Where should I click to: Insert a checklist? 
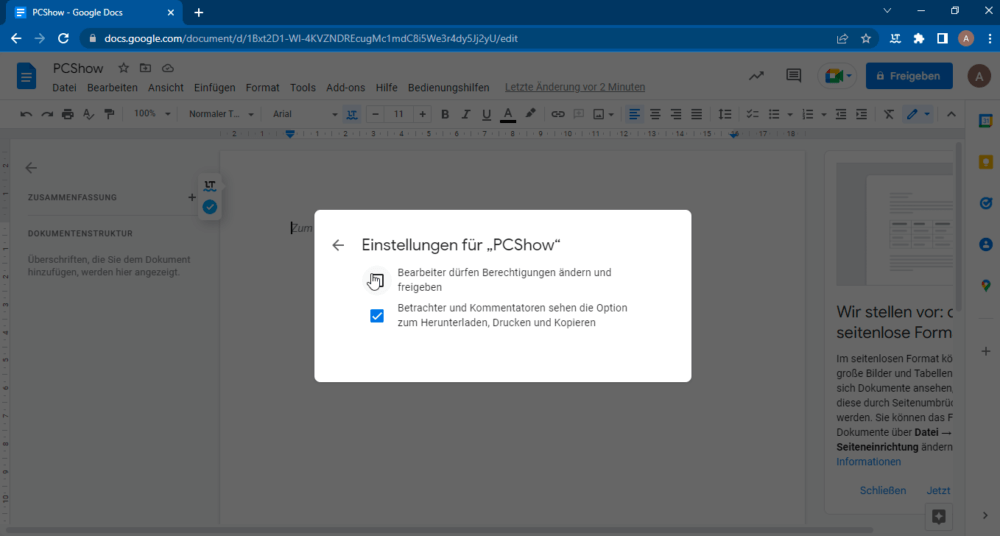[x=753, y=114]
